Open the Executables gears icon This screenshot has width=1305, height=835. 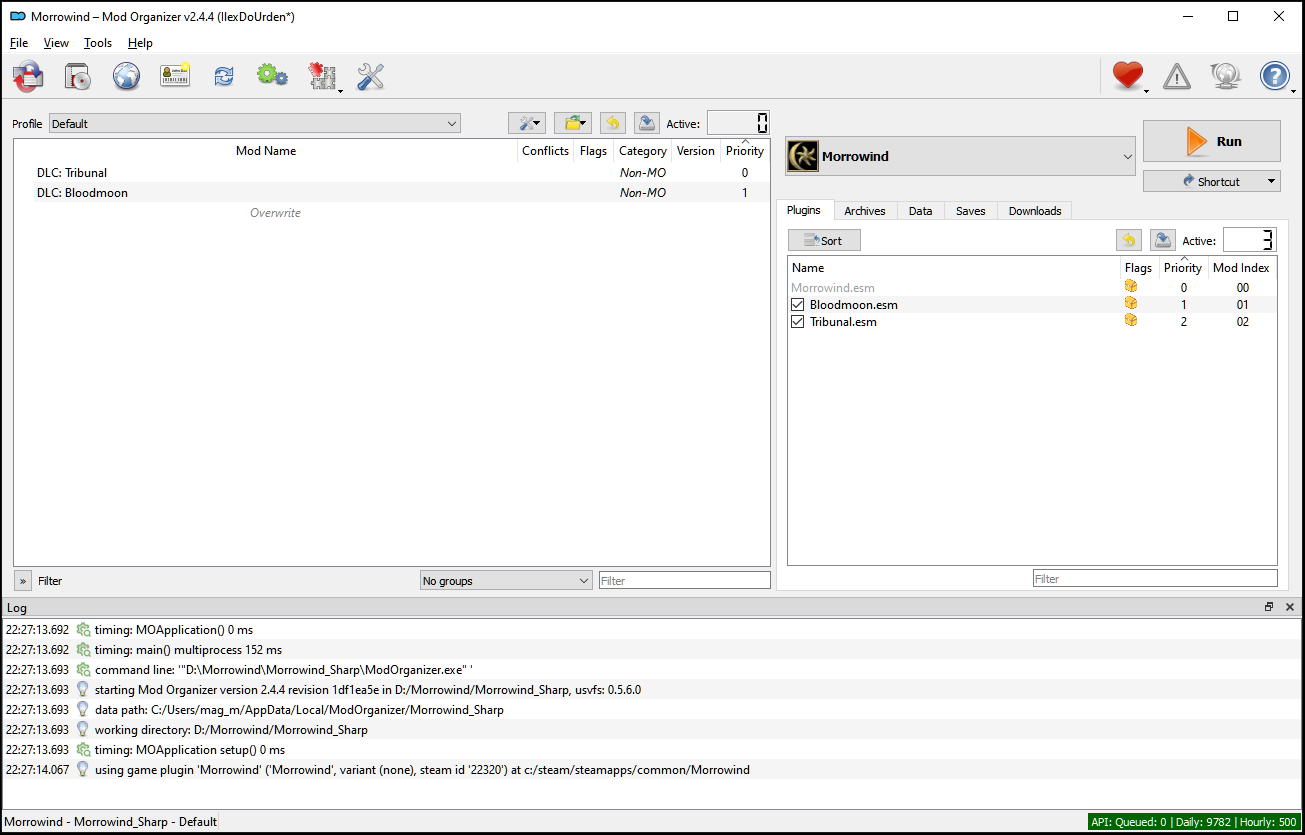272,76
